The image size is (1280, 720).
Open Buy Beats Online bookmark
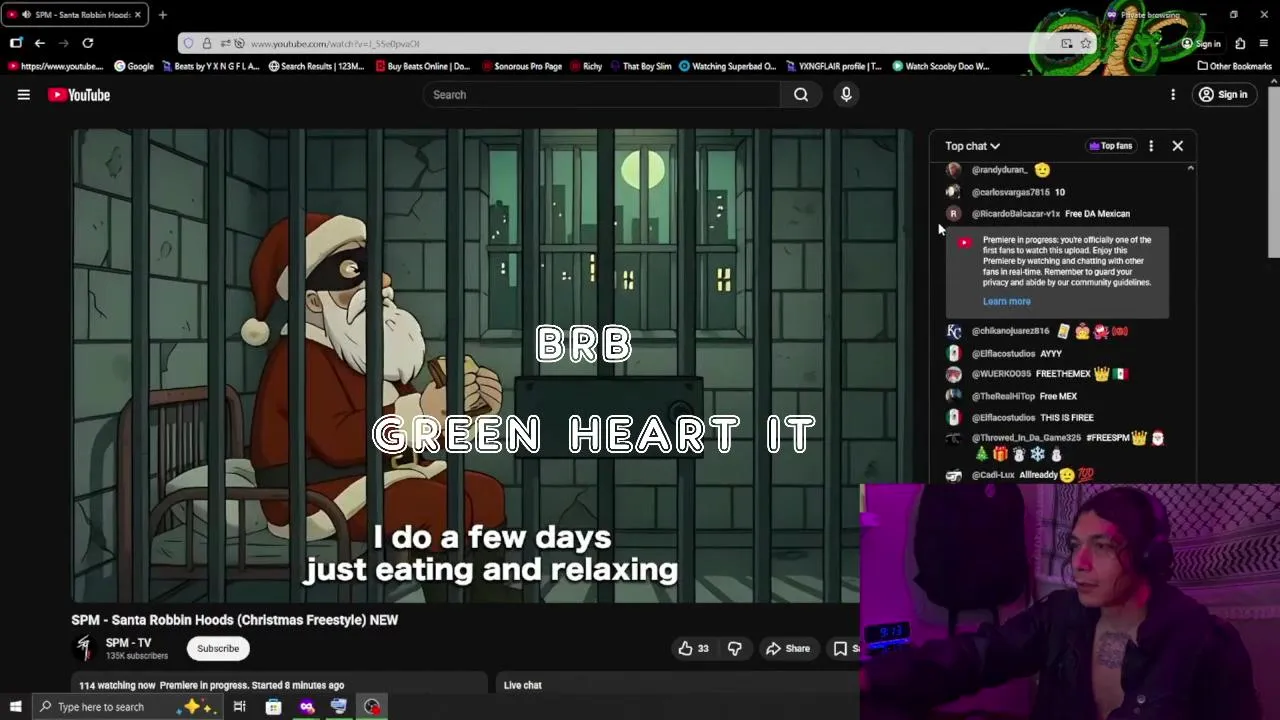click(422, 66)
